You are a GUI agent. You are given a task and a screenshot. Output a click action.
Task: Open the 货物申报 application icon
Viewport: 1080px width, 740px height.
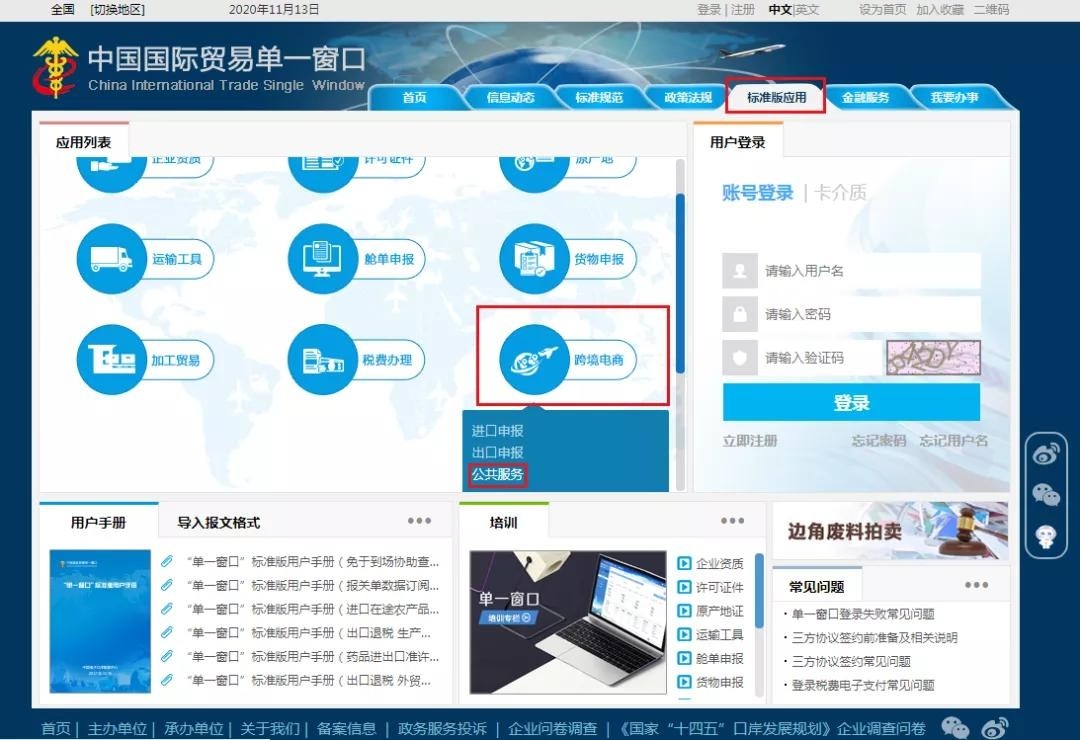coord(534,259)
